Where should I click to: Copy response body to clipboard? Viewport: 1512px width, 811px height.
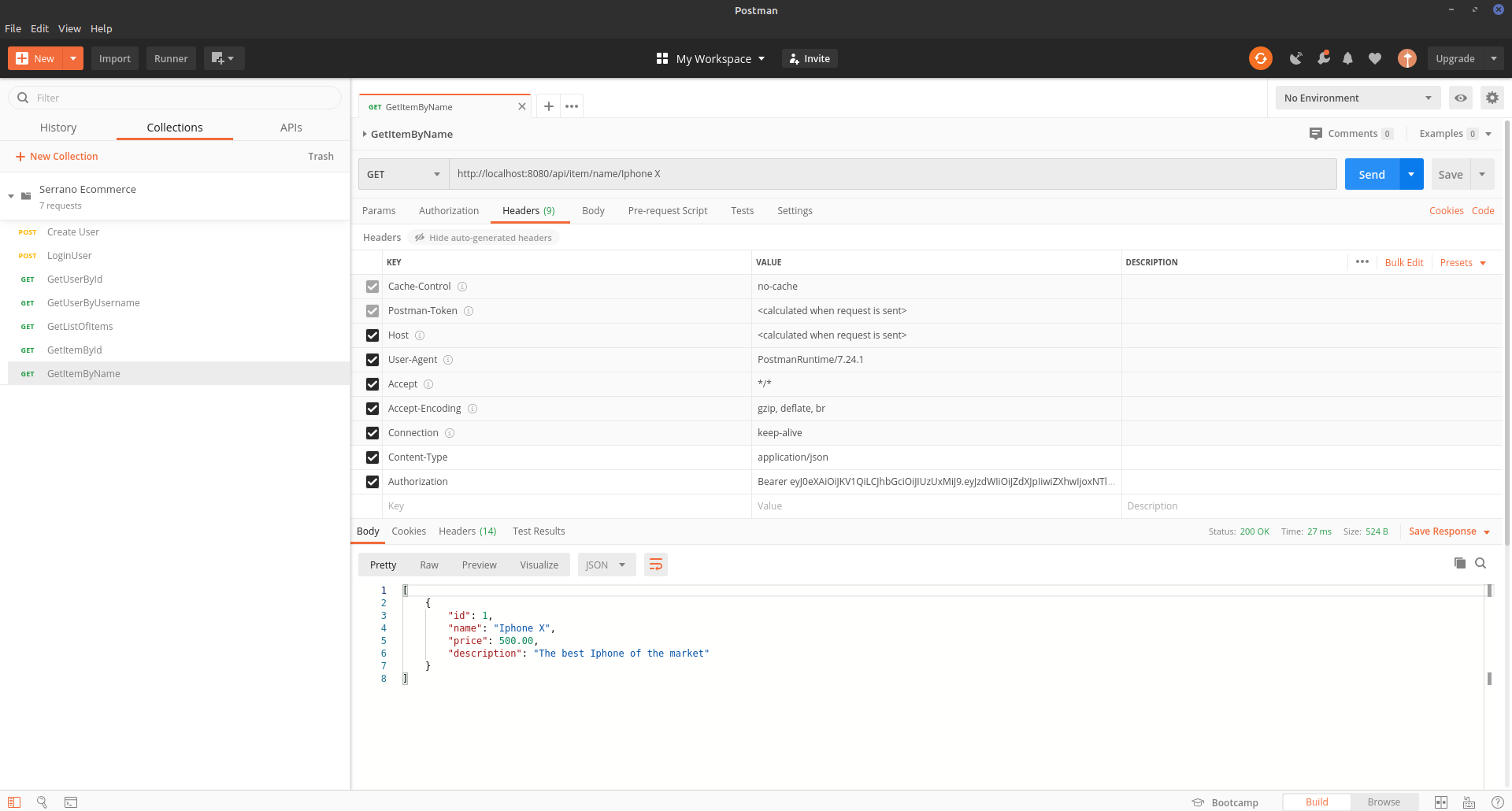click(x=1459, y=563)
